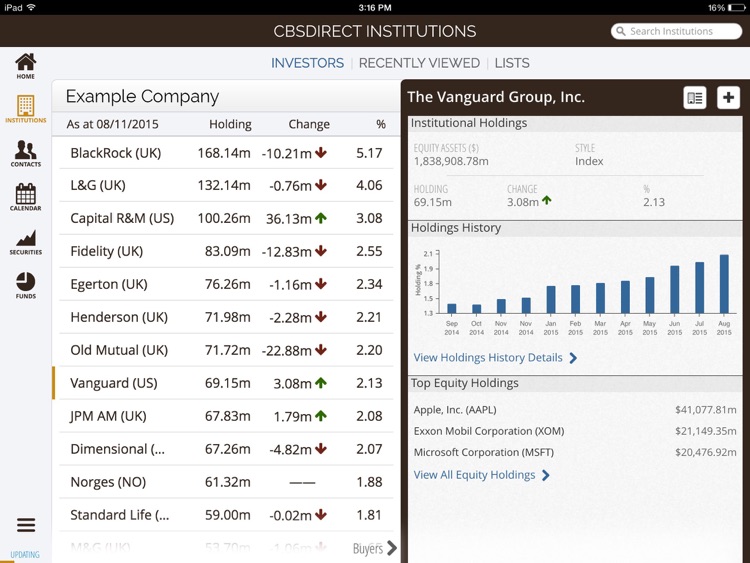The height and width of the screenshot is (563, 750).
Task: Tap the Jan 2015 chart bar
Action: coord(551,300)
